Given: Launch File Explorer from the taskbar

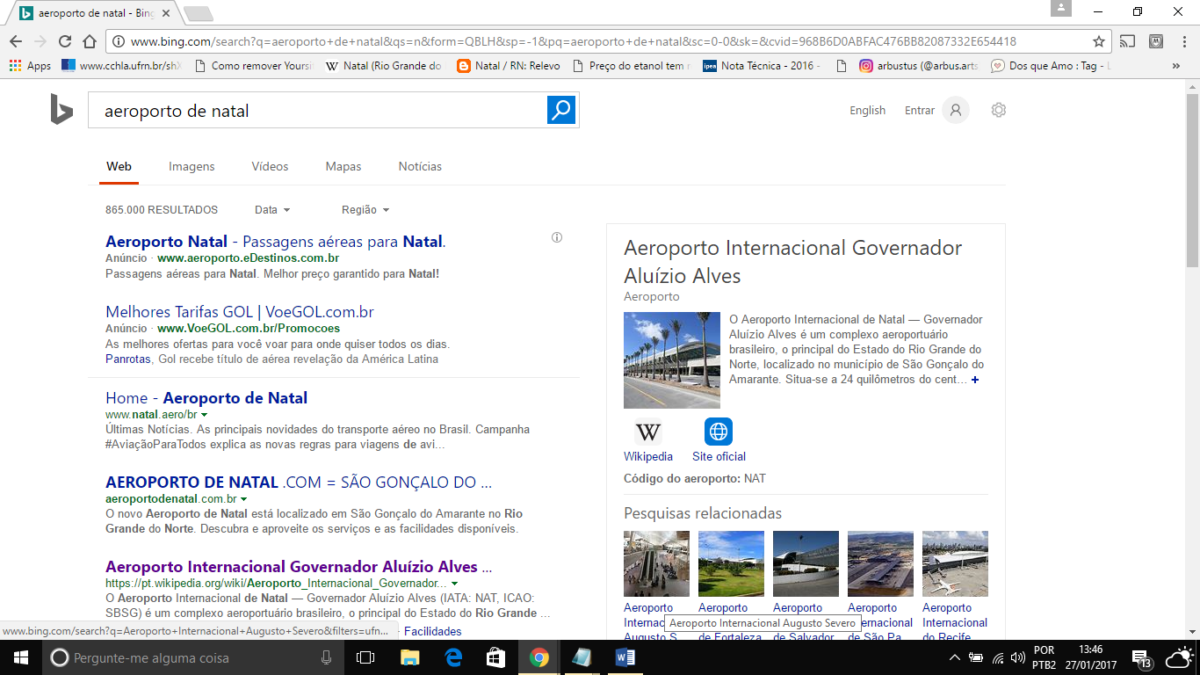Looking at the screenshot, I should point(410,657).
